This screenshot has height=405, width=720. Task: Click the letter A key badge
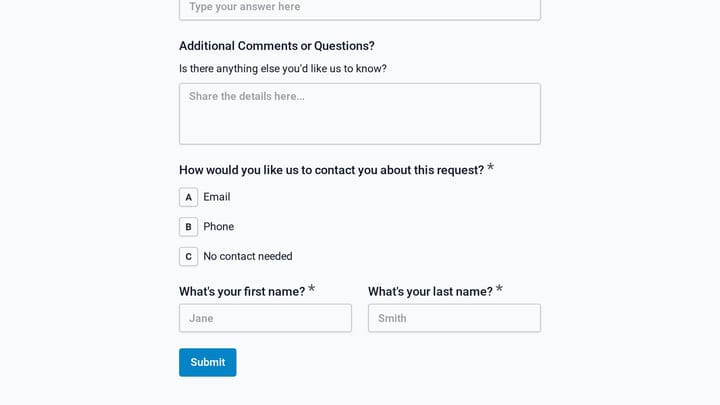click(188, 197)
